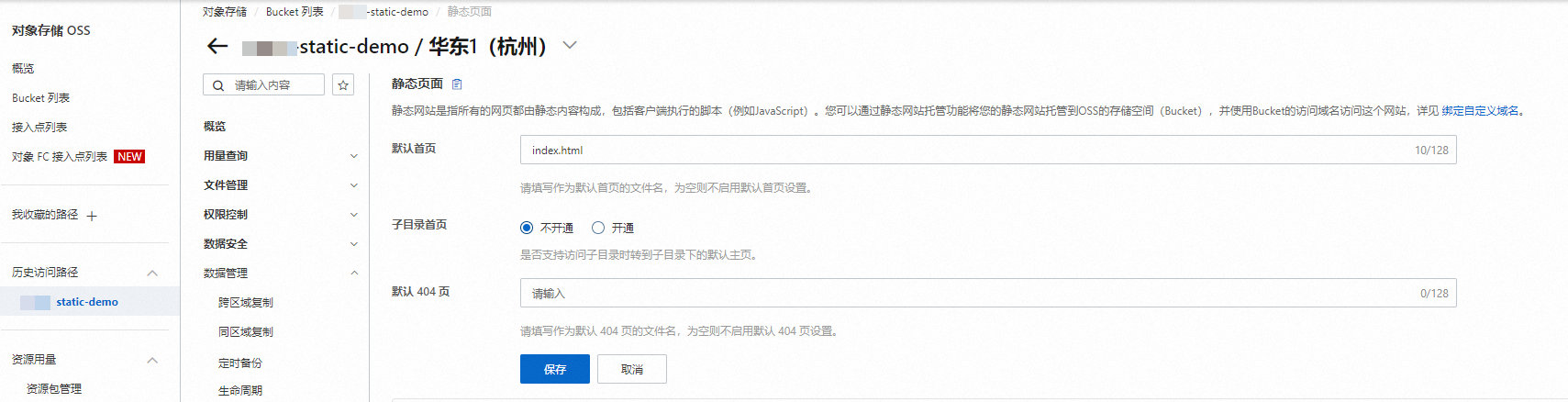1568x402 pixels.
Task: Click the 保存 button
Action: pyautogui.click(x=555, y=369)
